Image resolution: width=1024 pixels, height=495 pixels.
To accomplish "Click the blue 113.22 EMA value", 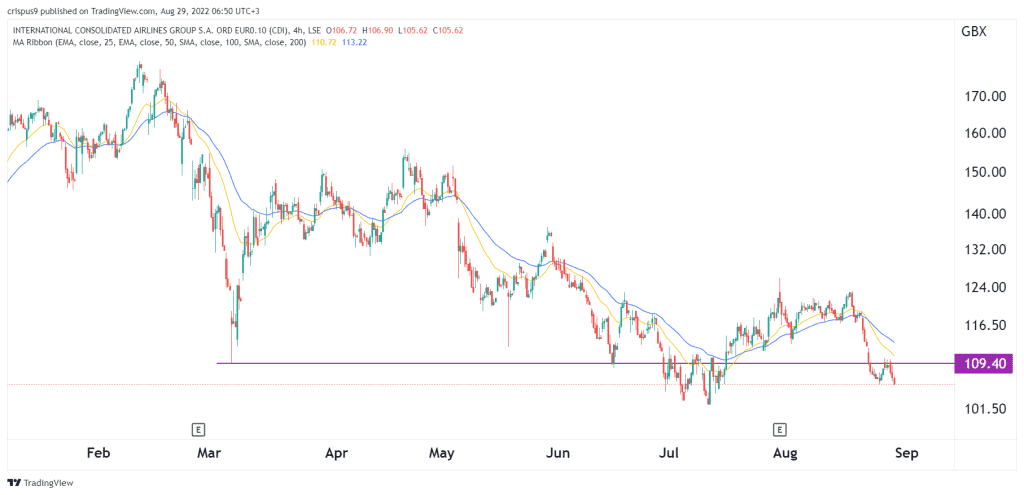I will pyautogui.click(x=347, y=42).
